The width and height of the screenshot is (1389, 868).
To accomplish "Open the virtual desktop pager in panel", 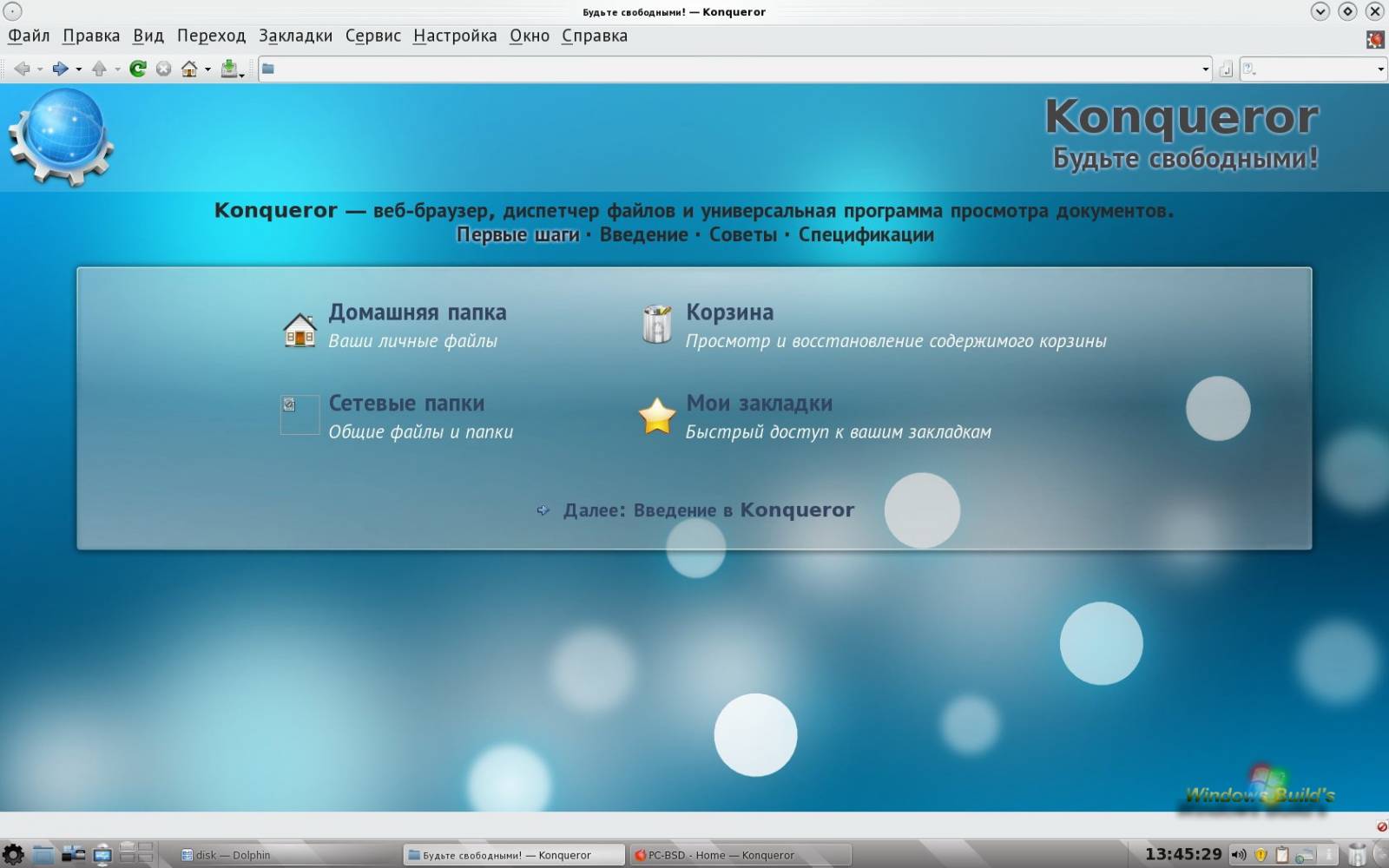I will click(x=136, y=852).
